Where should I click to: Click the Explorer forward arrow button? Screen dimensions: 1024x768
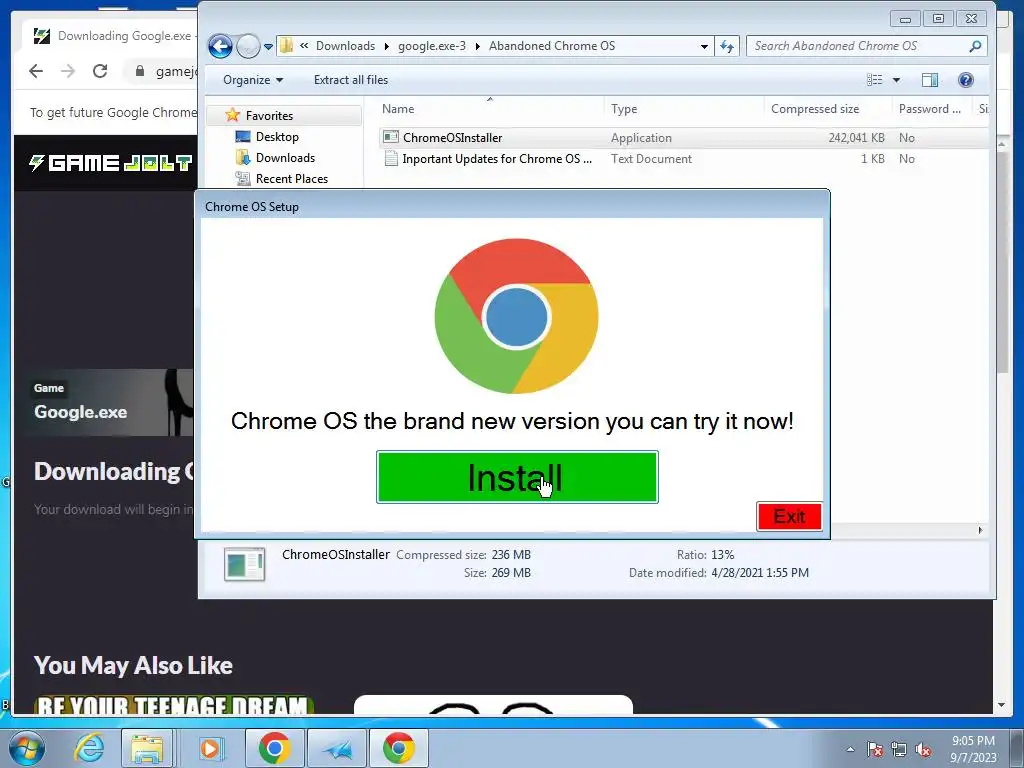(x=248, y=46)
